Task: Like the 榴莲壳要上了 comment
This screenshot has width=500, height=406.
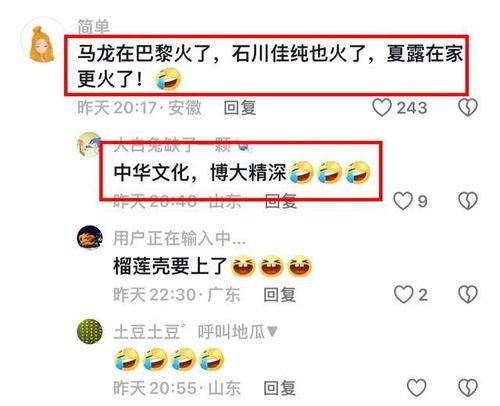Action: point(403,295)
